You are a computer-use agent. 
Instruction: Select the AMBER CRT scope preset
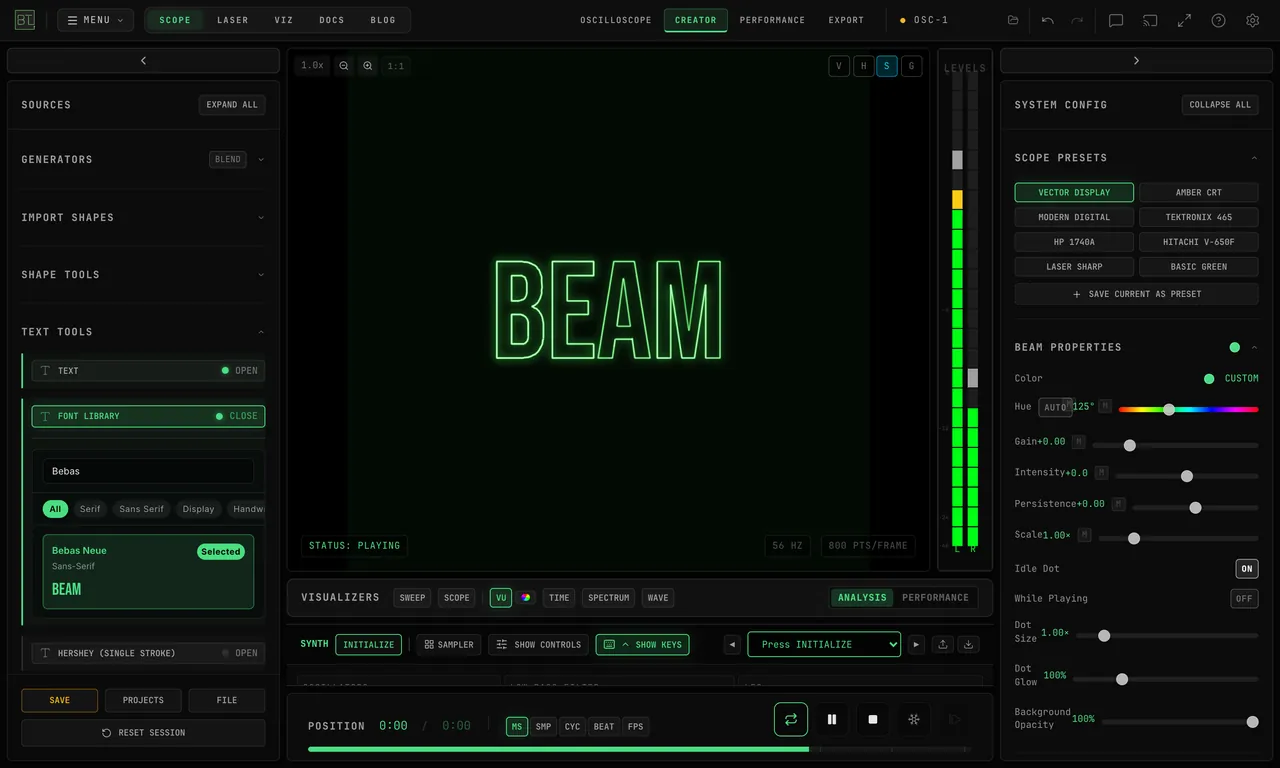[x=1198, y=192]
